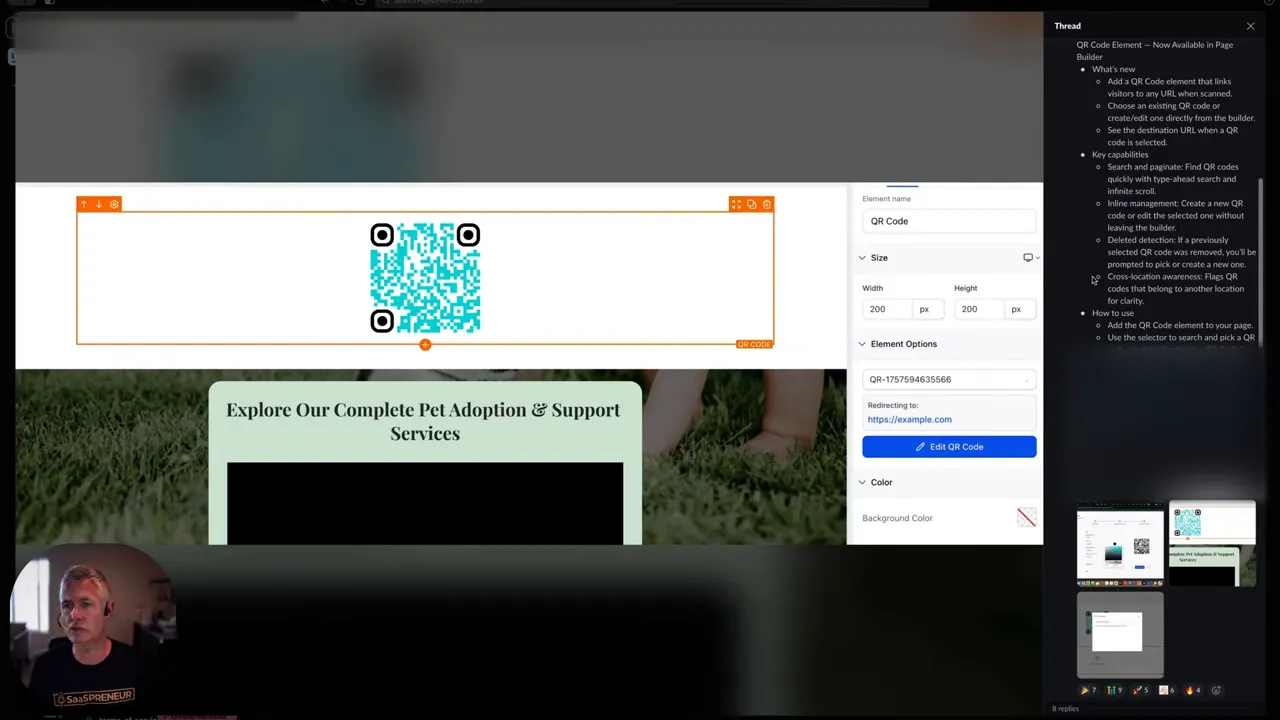The image size is (1280, 720).
Task: Select the teal QR code image
Action: tap(425, 278)
